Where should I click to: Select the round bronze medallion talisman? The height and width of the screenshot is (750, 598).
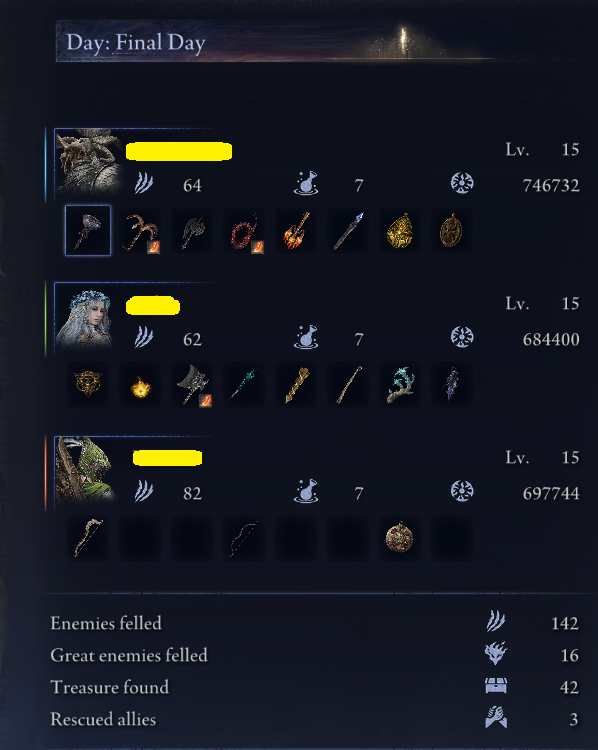point(451,231)
